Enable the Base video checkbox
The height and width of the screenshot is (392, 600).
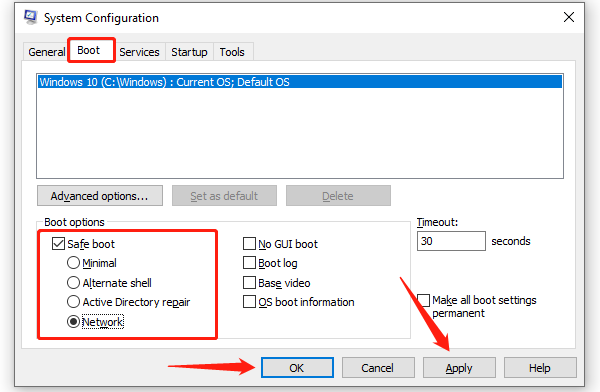point(249,283)
